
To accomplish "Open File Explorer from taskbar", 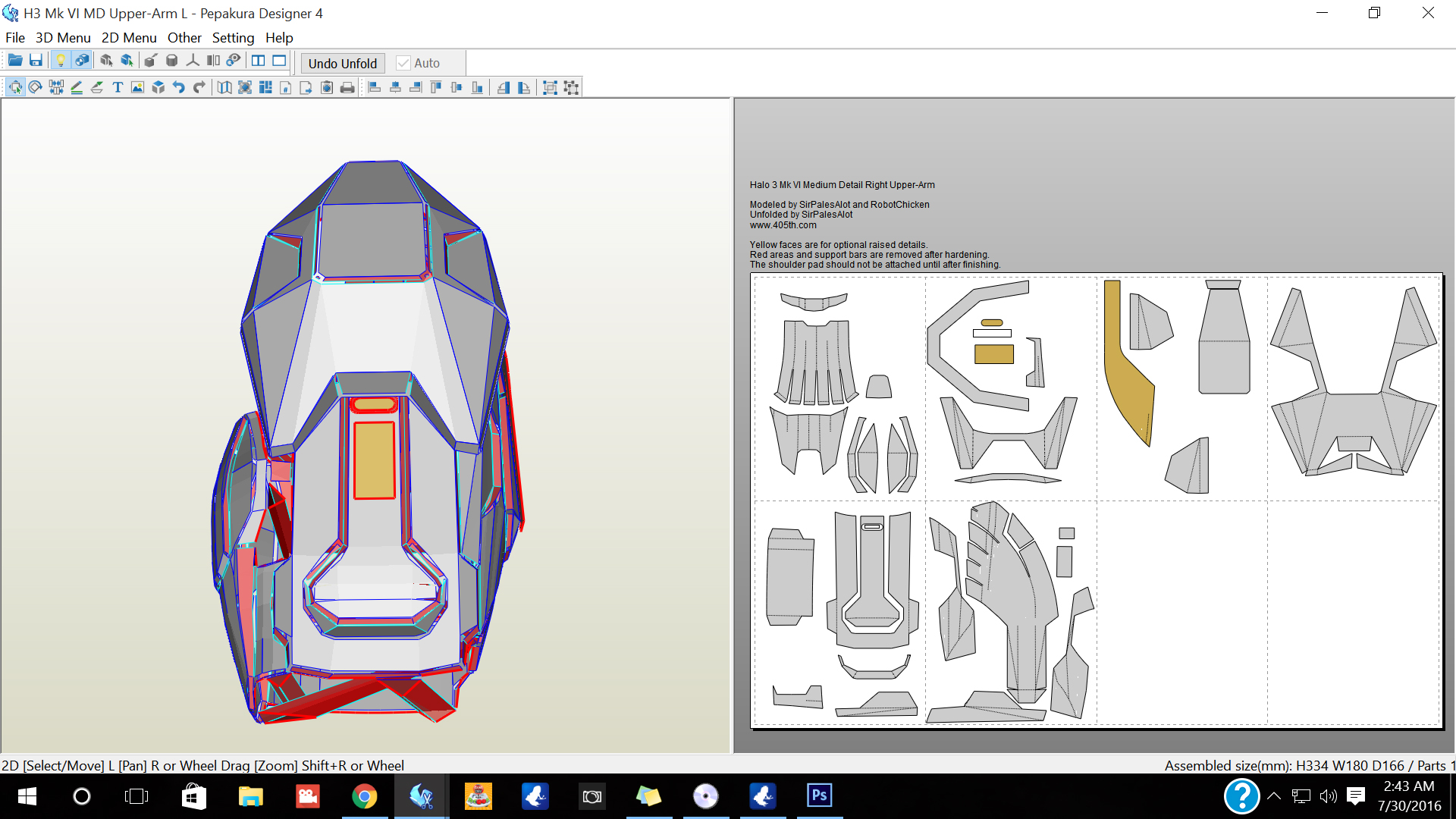I will tap(251, 796).
